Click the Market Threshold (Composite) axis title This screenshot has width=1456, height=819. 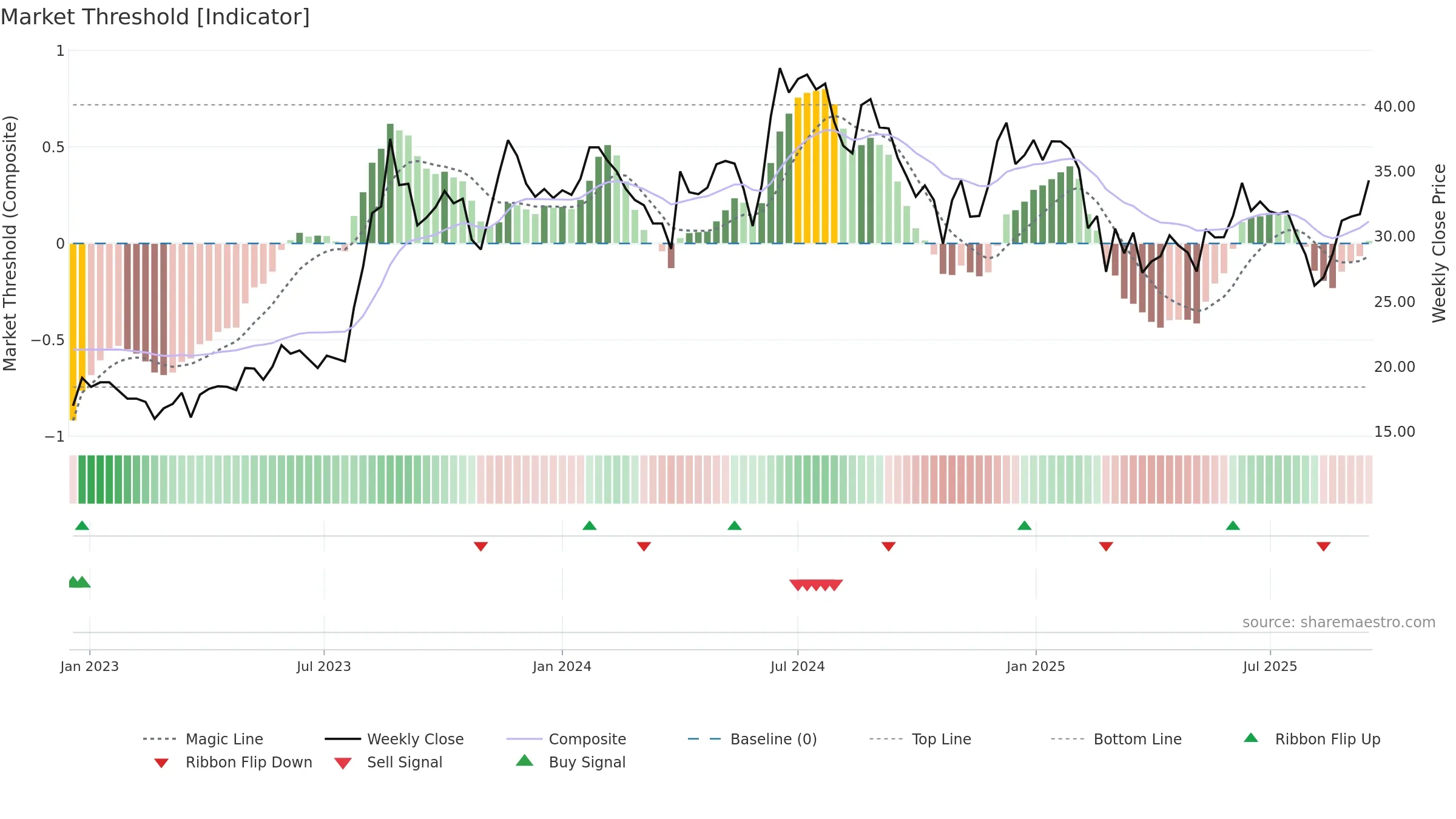pyautogui.click(x=10, y=243)
